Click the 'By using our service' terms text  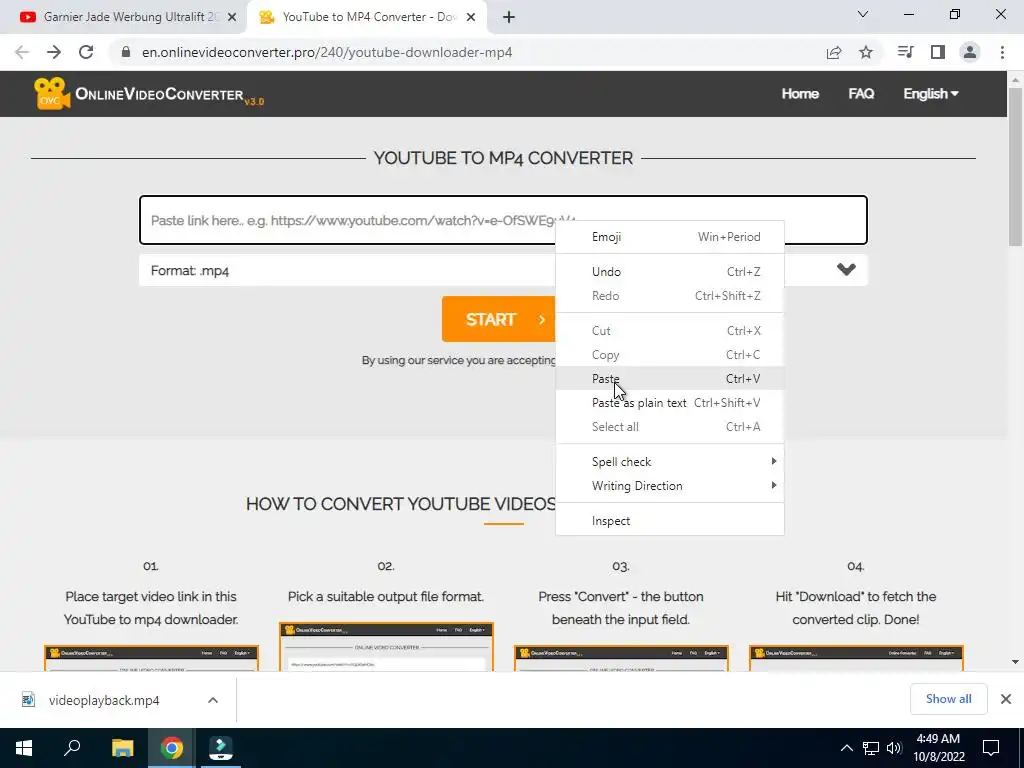pos(458,360)
